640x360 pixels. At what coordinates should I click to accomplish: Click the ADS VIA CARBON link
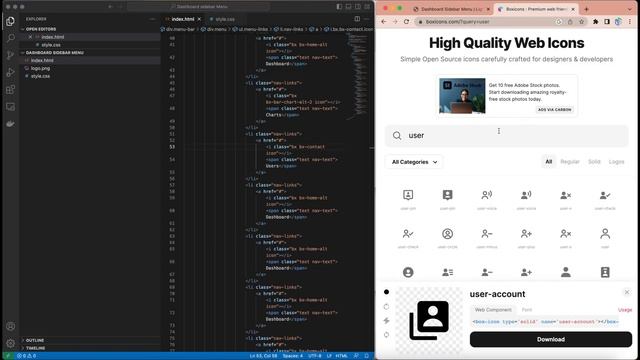point(554,109)
